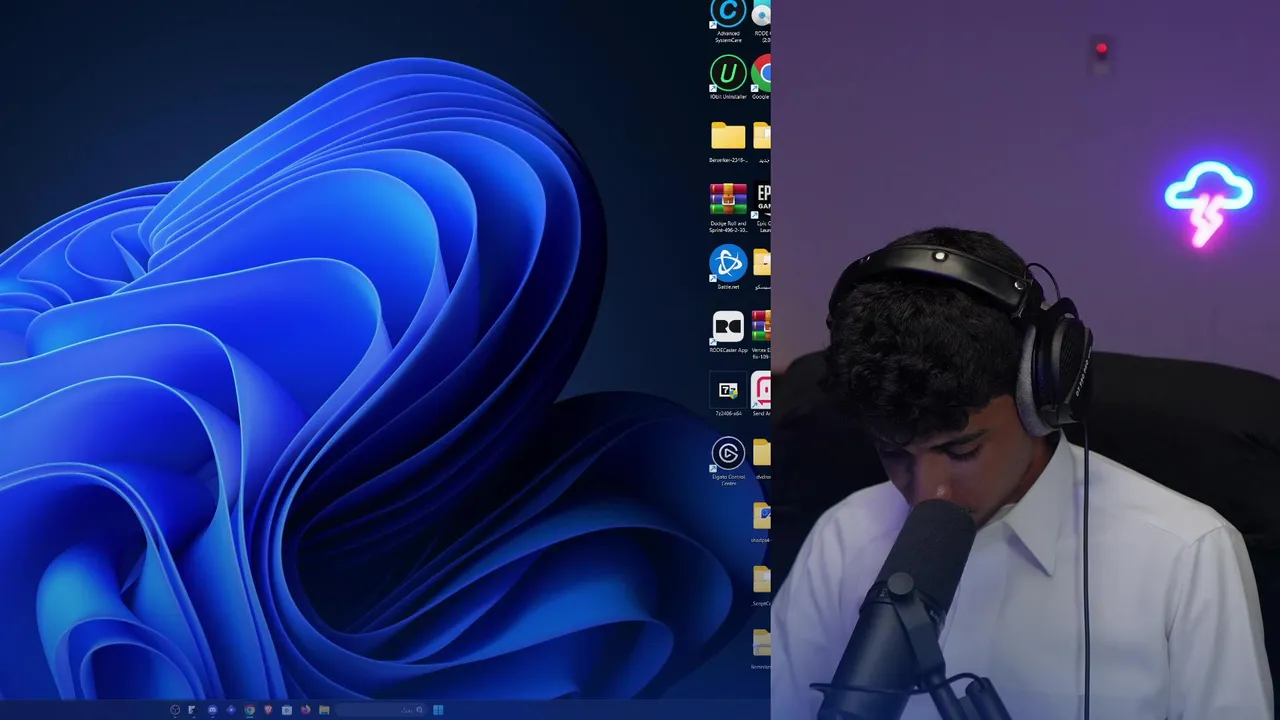Click the taskbar search box
This screenshot has height=720, width=1280.
coord(381,710)
